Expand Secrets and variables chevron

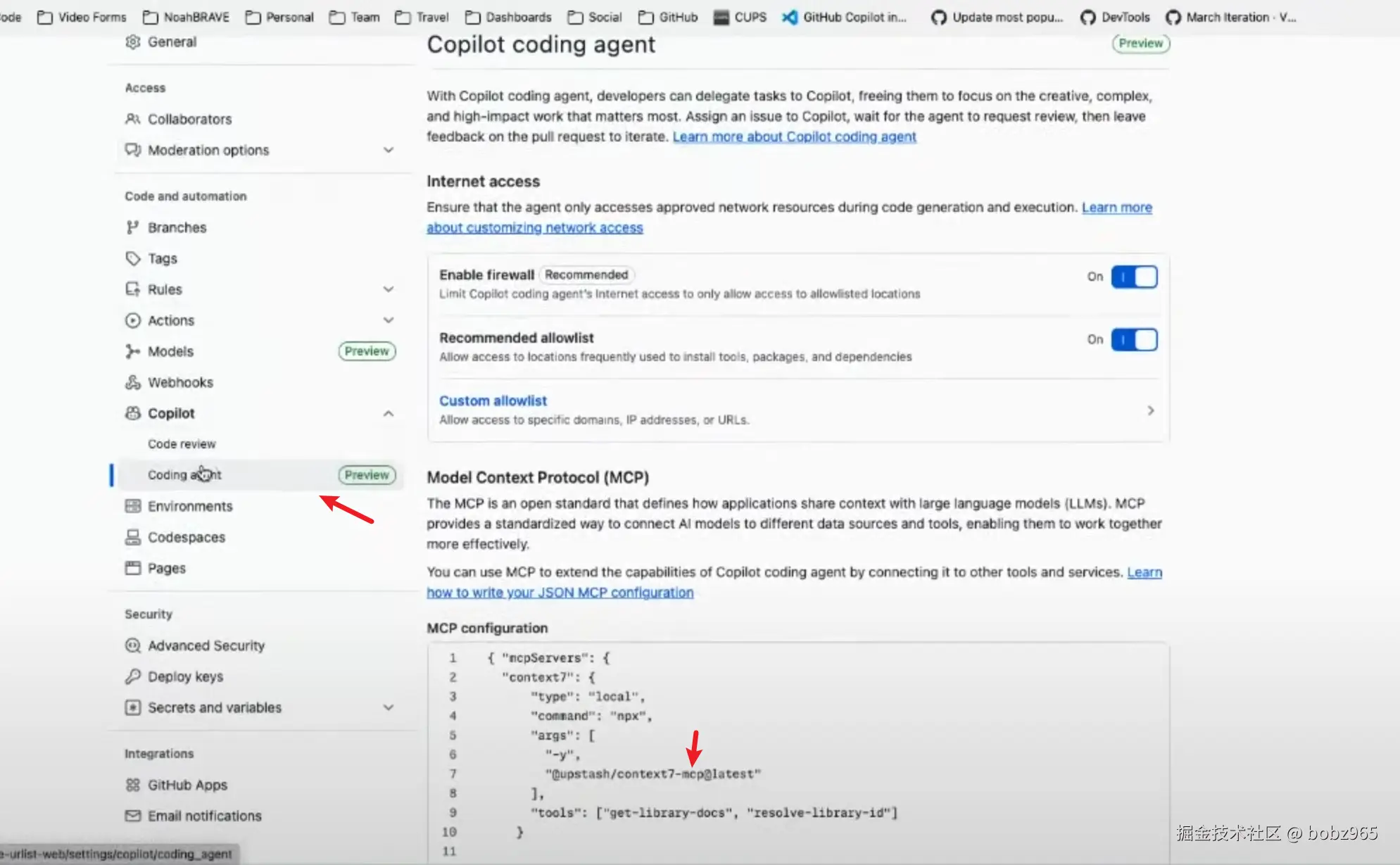(x=389, y=707)
